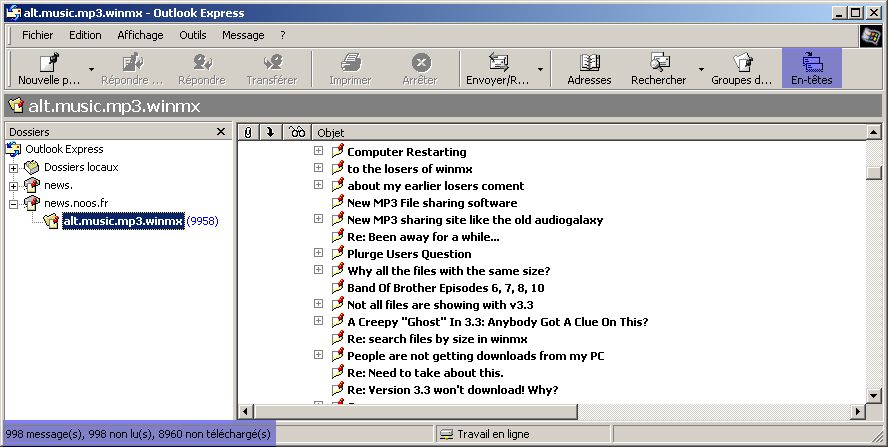Open the Outils menu
The width and height of the screenshot is (888, 447).
coord(192,35)
